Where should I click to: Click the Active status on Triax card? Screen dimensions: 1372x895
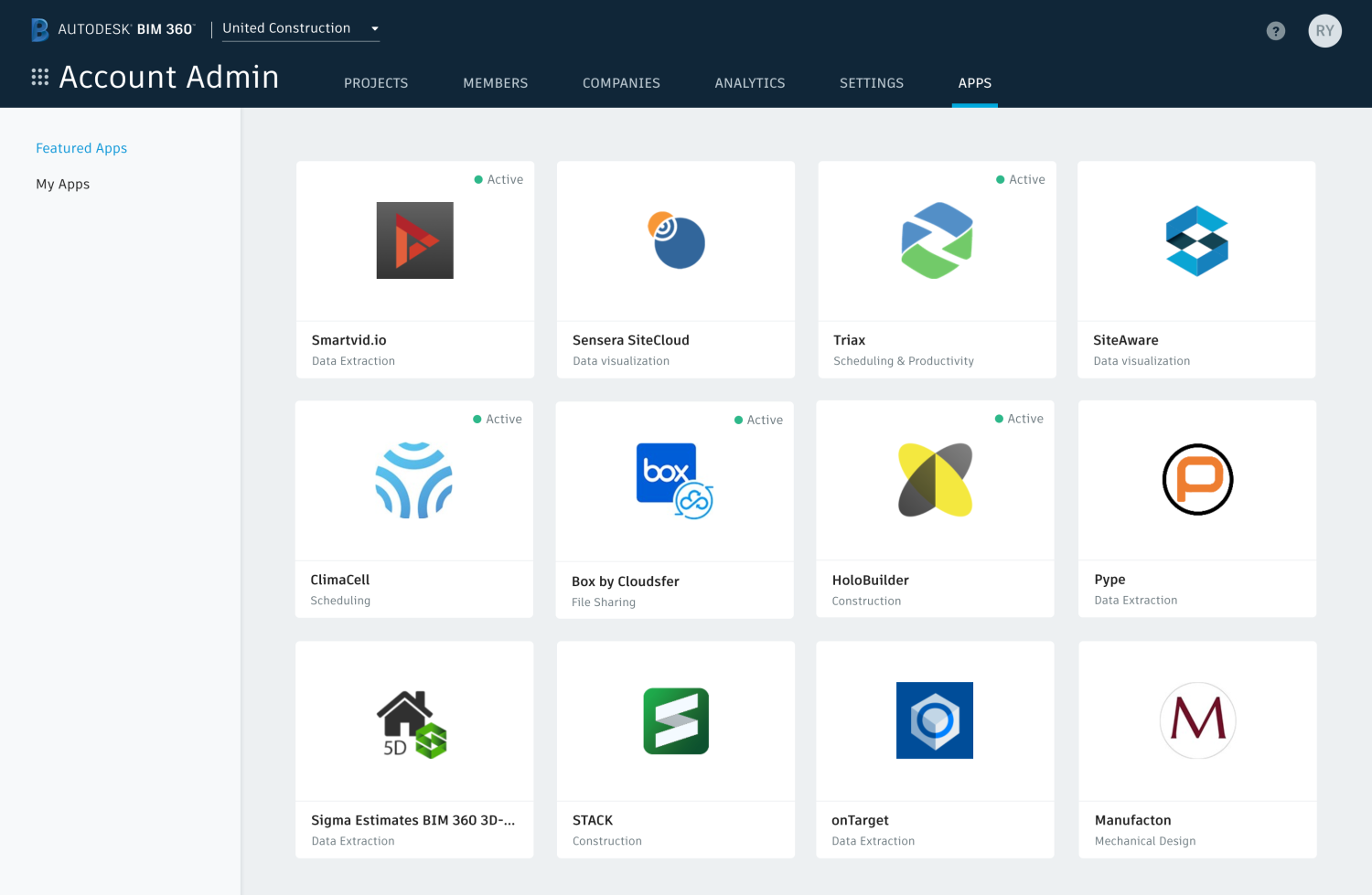1021,180
